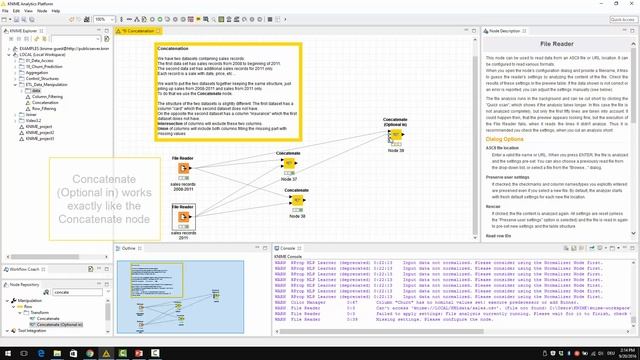Expand the Joiner folder in Explorer
Screen dimensions: 640x360
(x=15, y=115)
